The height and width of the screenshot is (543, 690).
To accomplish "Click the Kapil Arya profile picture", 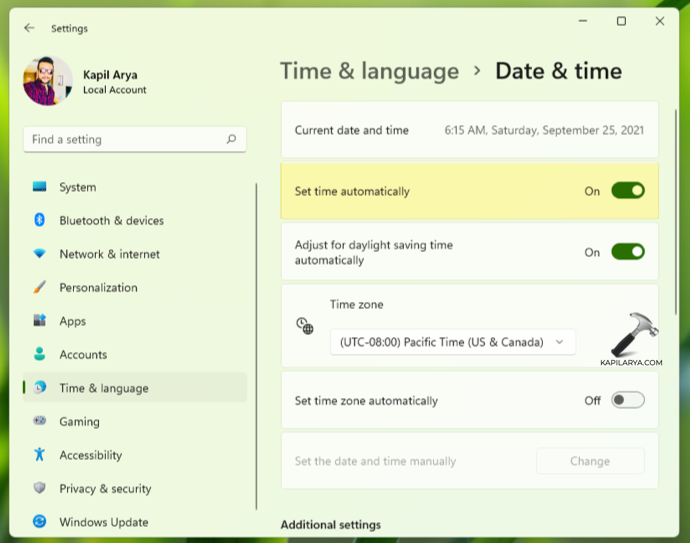I will (x=47, y=81).
